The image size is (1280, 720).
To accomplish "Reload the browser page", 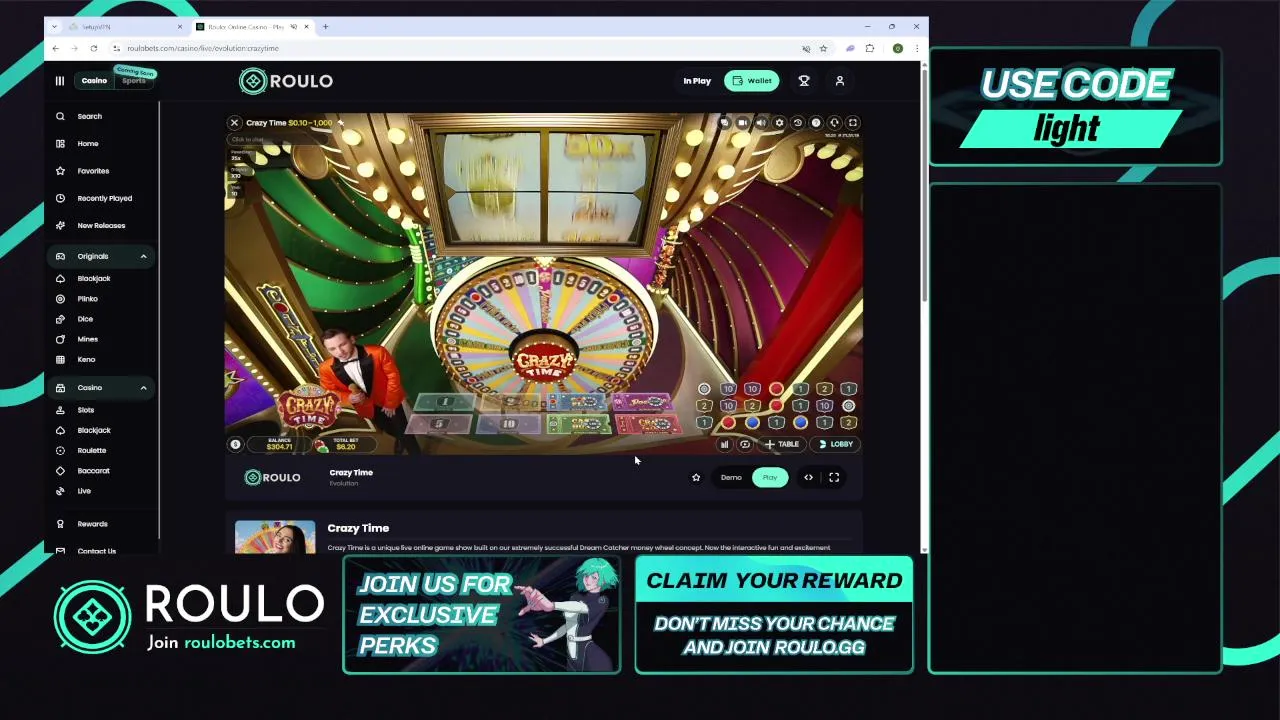I will (x=93, y=48).
